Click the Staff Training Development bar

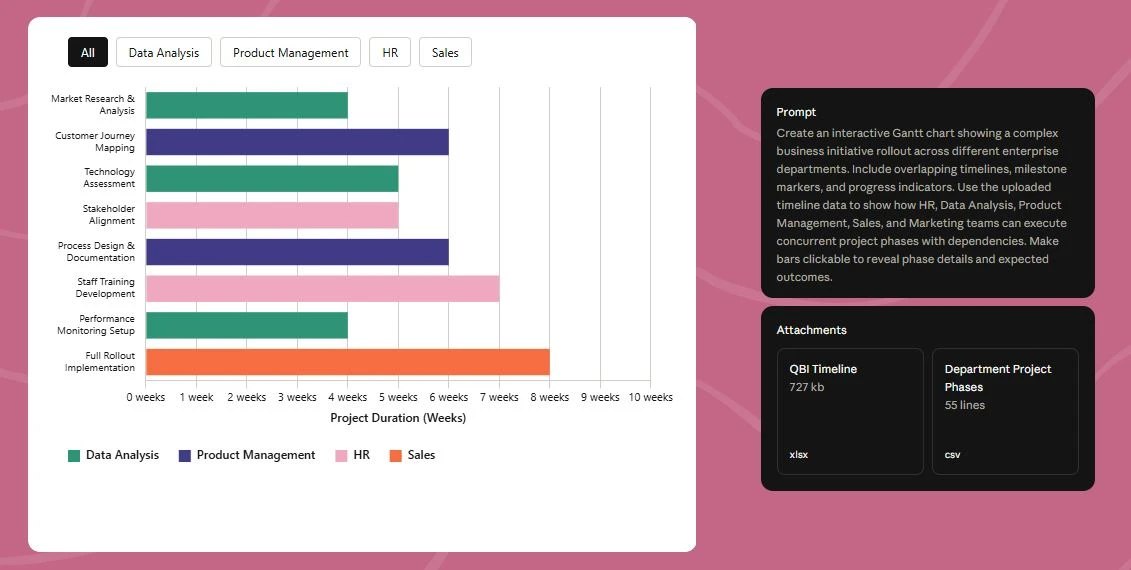click(322, 288)
